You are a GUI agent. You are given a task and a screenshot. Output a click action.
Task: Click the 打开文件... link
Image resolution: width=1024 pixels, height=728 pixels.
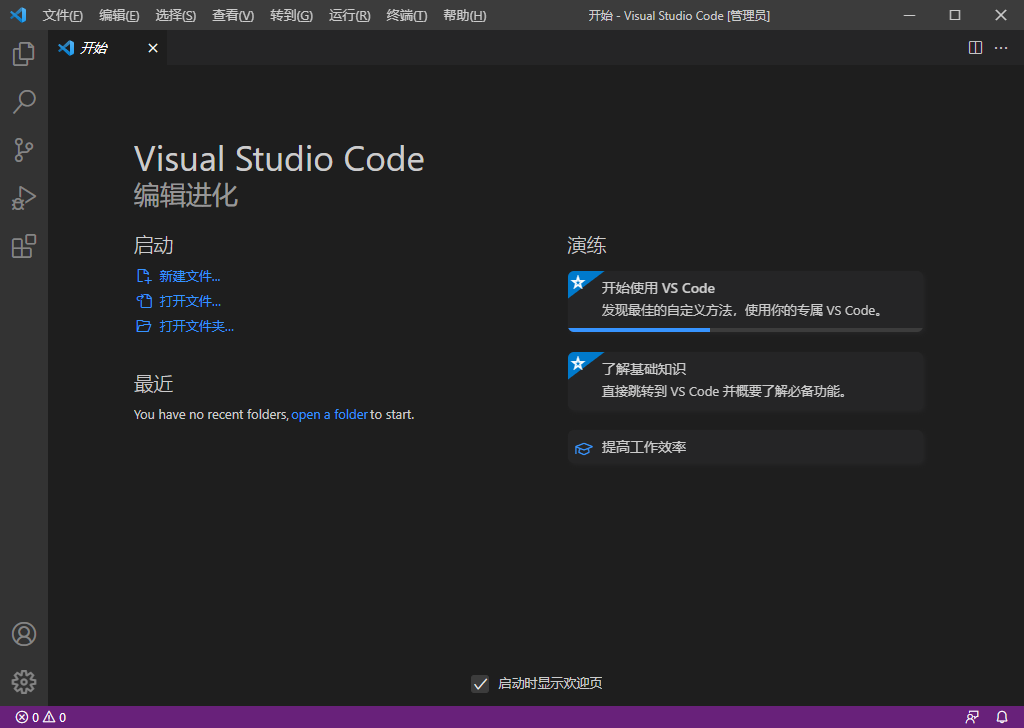click(x=190, y=301)
